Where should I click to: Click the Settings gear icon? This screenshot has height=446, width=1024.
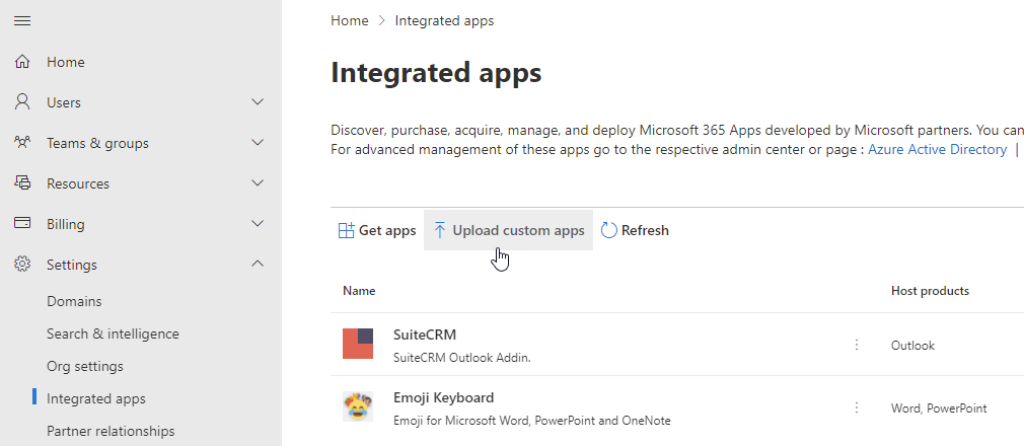point(21,265)
